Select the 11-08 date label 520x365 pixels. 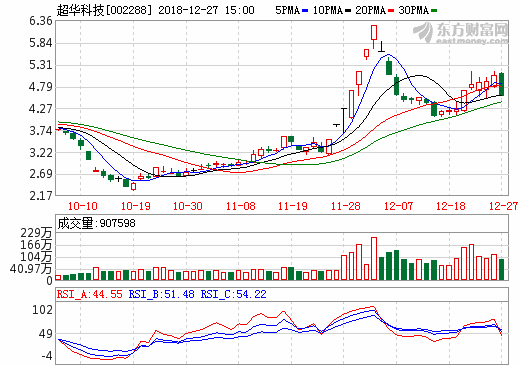[x=240, y=206]
